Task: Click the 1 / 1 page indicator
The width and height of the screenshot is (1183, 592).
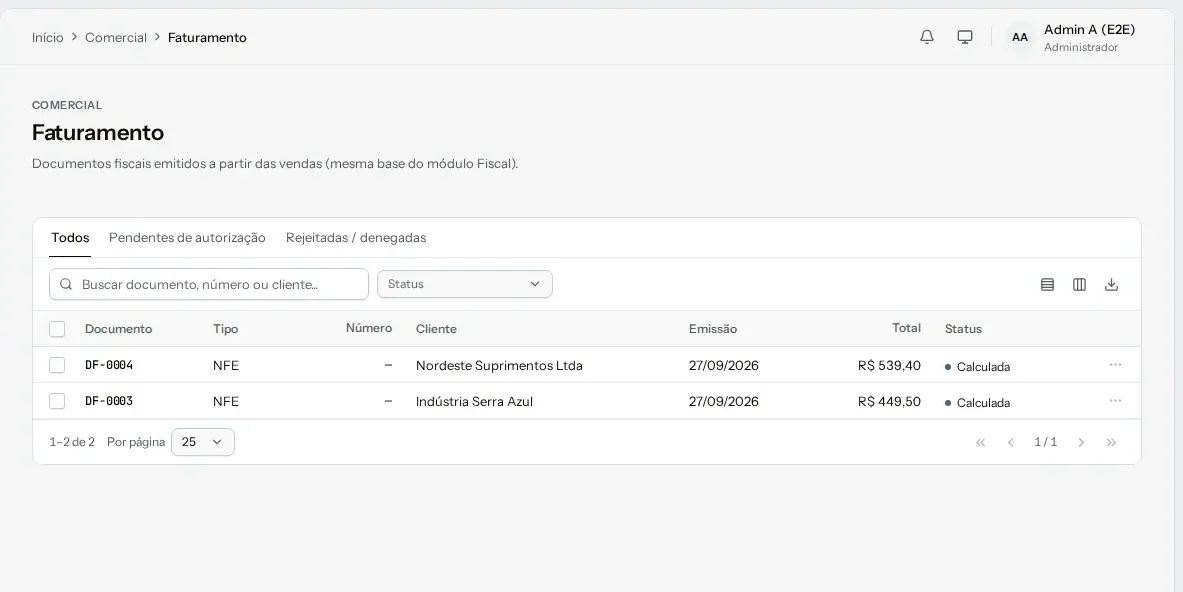Action: pos(1046,442)
